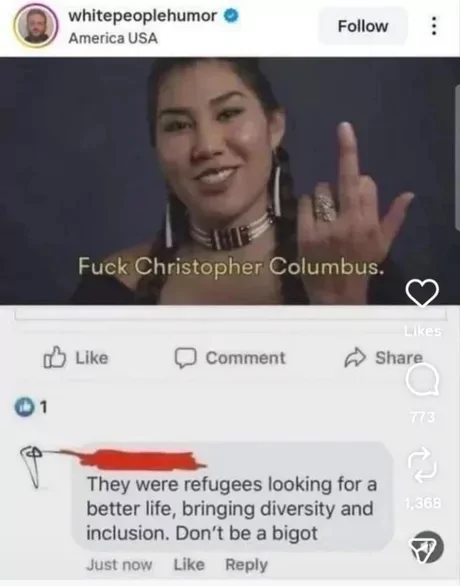Open the three-dot more options menu
The width and height of the screenshot is (460, 586).
pyautogui.click(x=433, y=26)
